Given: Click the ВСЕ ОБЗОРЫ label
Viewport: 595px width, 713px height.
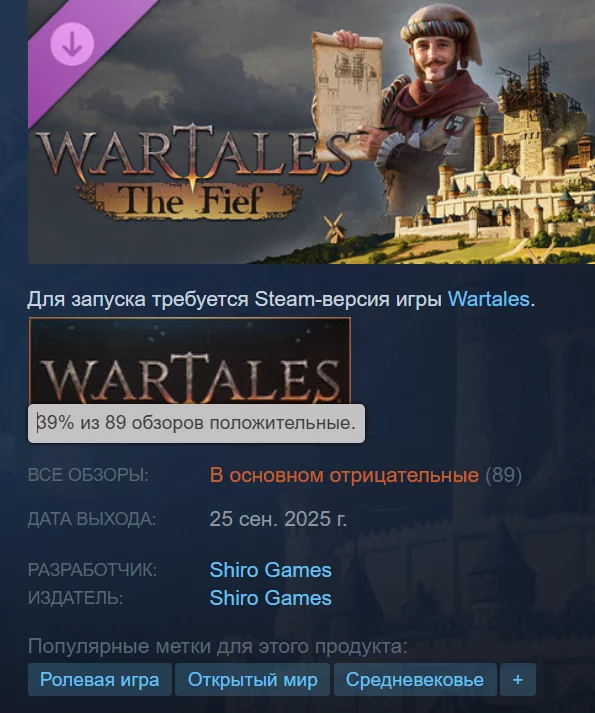Looking at the screenshot, I should (88, 475).
